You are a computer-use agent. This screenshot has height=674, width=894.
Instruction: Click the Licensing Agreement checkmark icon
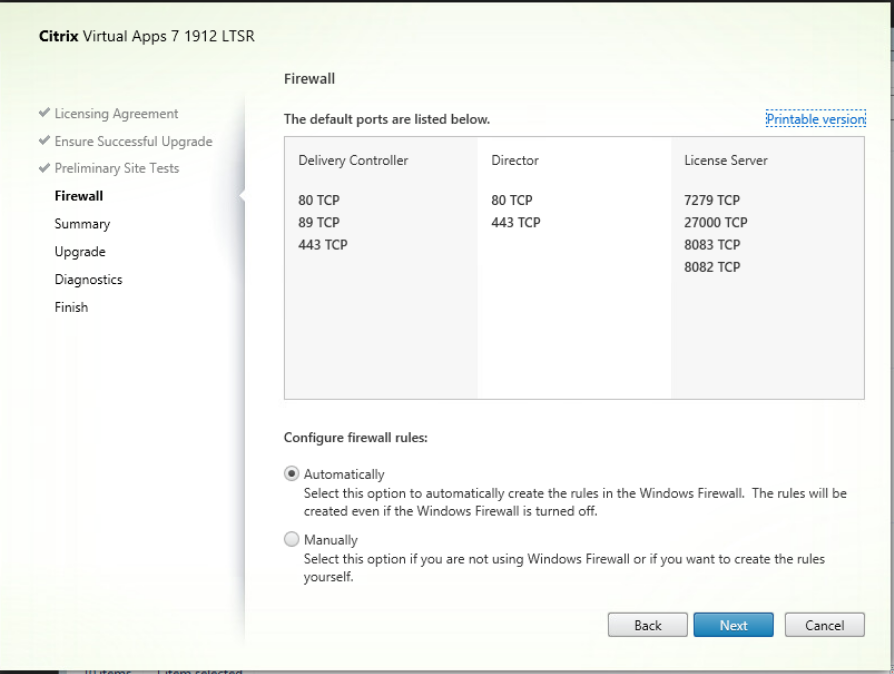tap(44, 112)
